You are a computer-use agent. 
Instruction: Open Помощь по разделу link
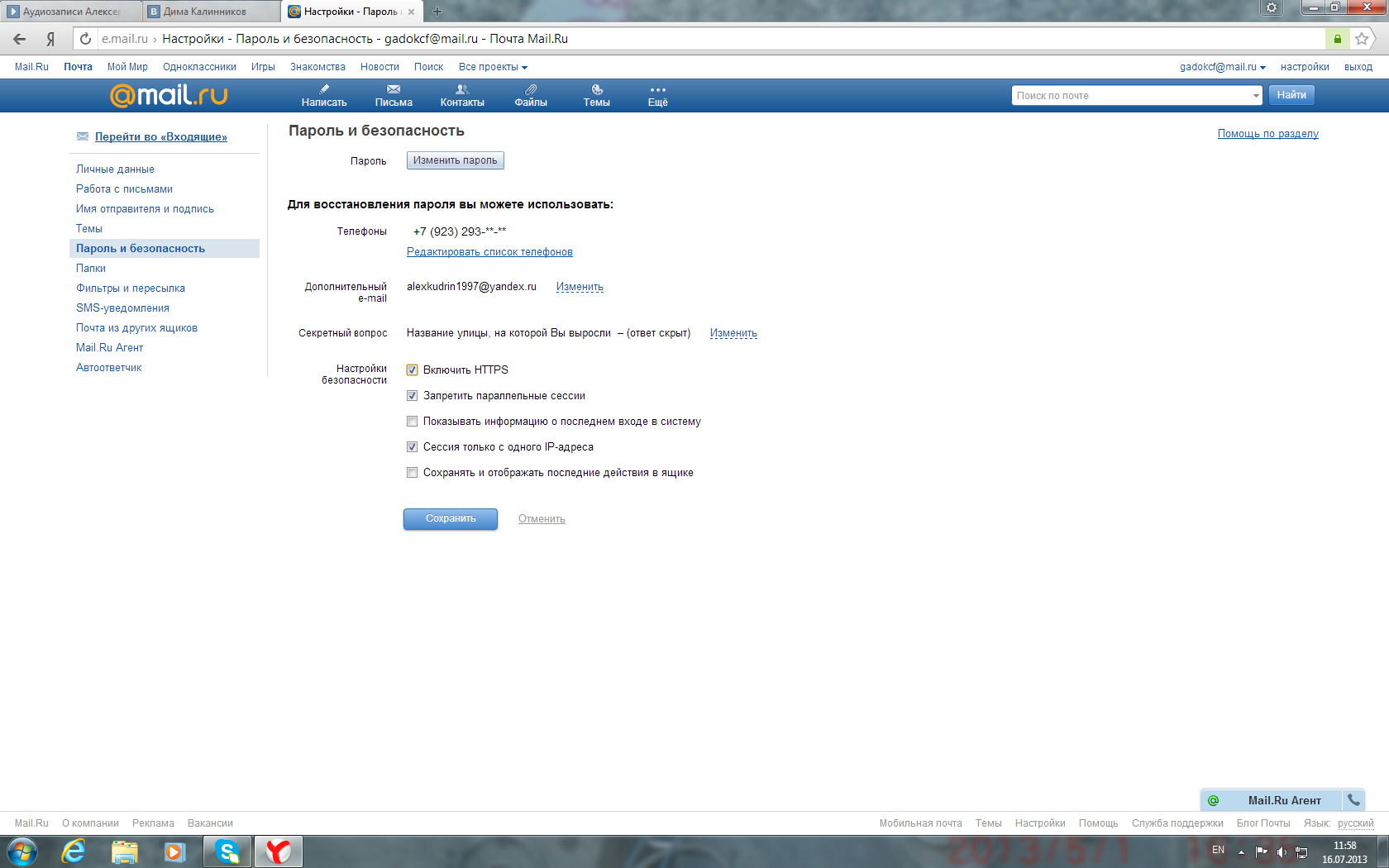pyautogui.click(x=1267, y=134)
